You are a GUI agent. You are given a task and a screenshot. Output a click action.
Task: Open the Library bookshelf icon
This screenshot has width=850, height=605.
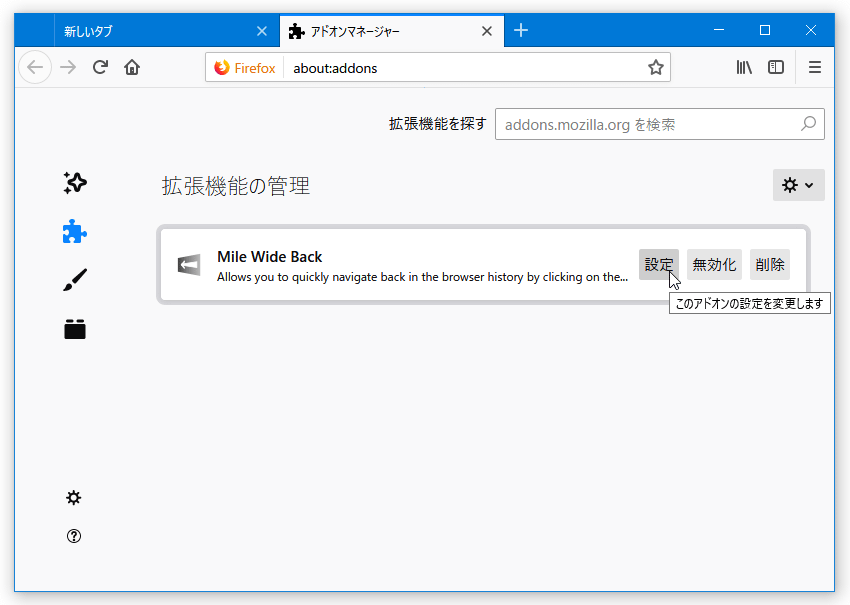[744, 67]
